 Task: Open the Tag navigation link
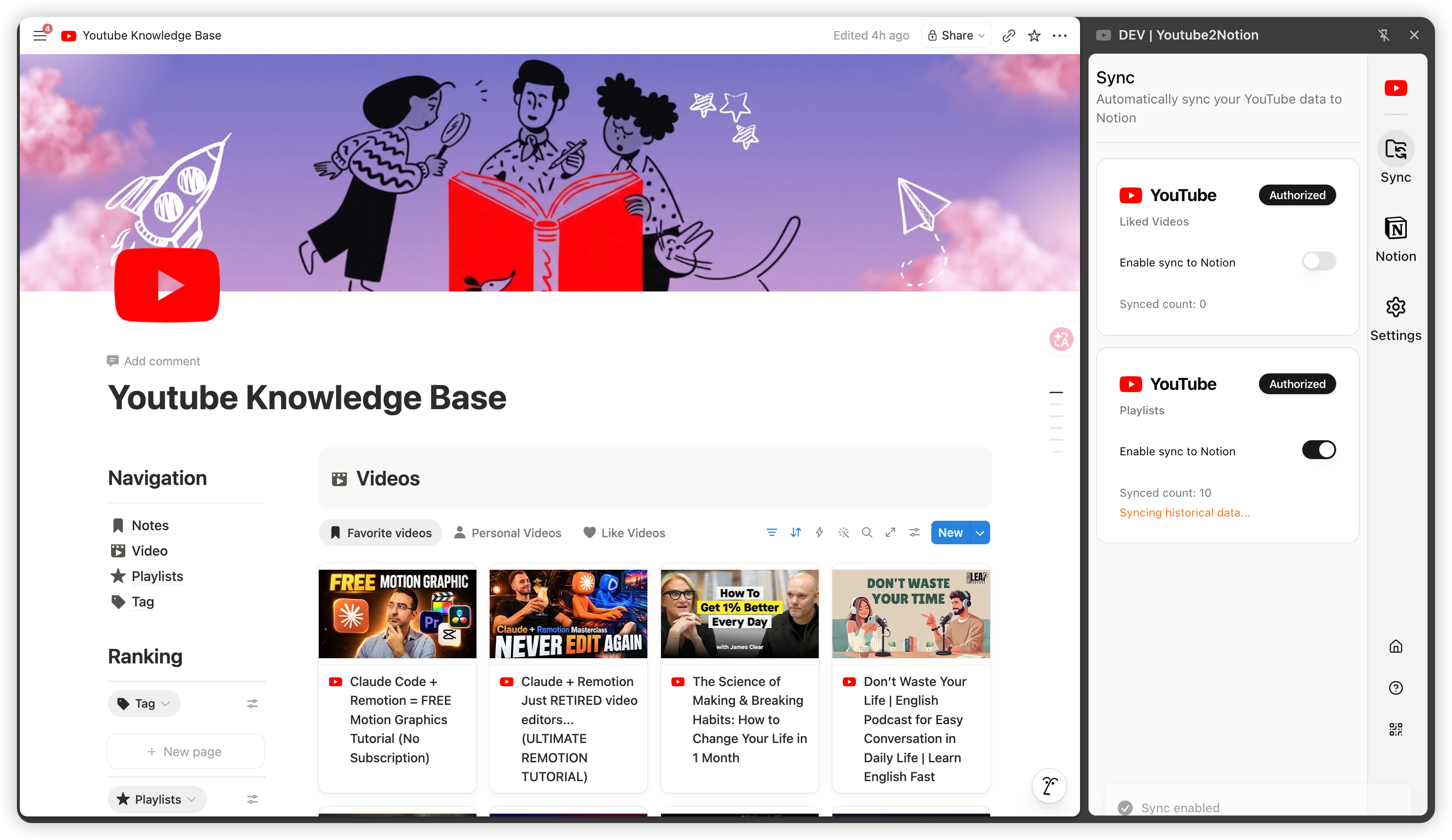(x=142, y=602)
